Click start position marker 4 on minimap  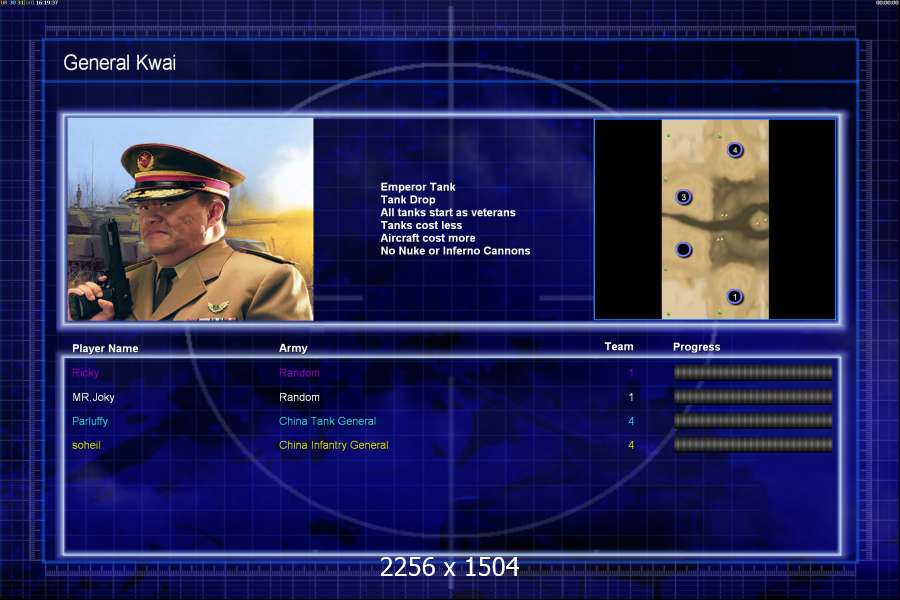(x=735, y=150)
